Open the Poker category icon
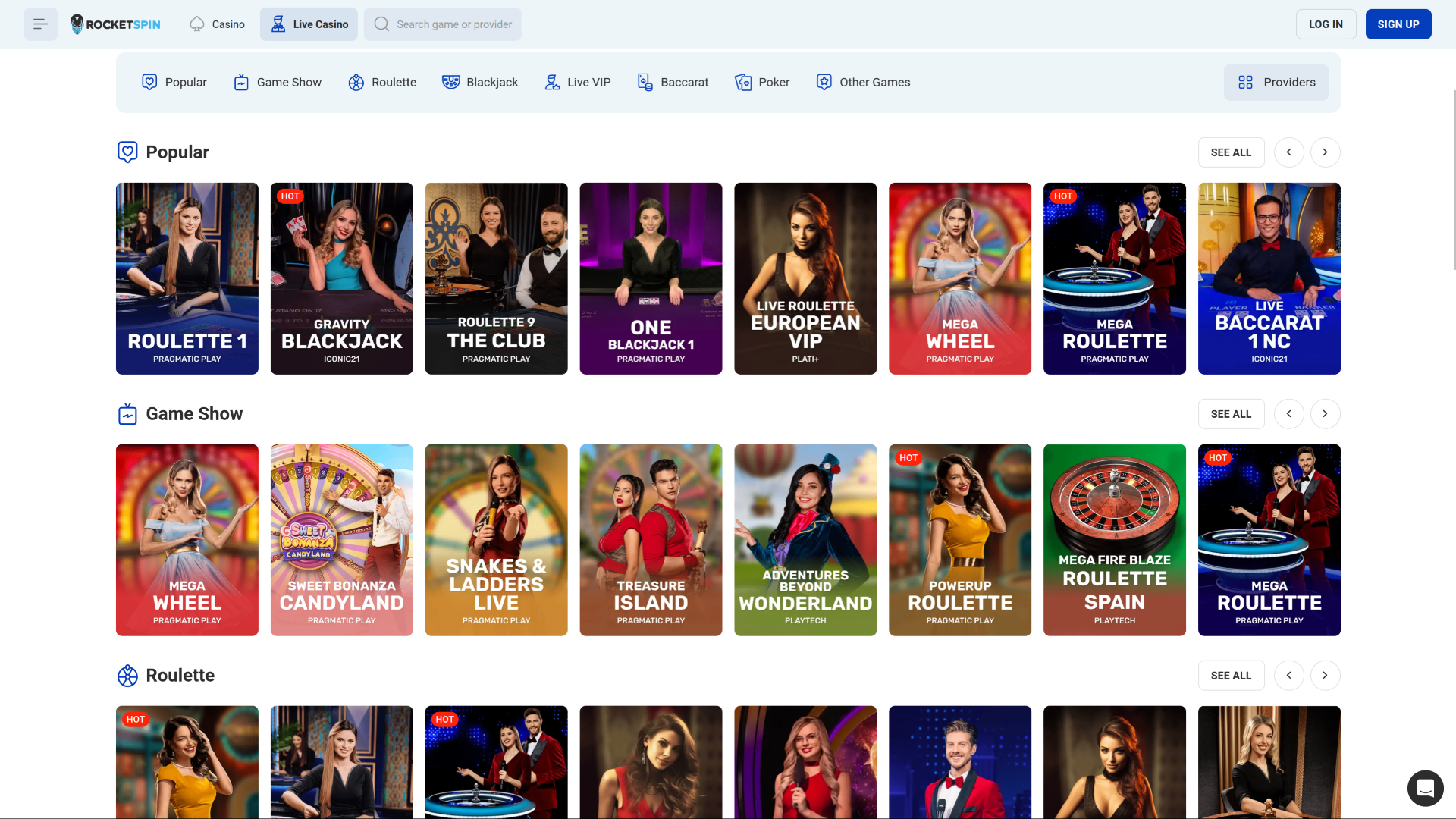Viewport: 1456px width, 819px height. (x=743, y=82)
